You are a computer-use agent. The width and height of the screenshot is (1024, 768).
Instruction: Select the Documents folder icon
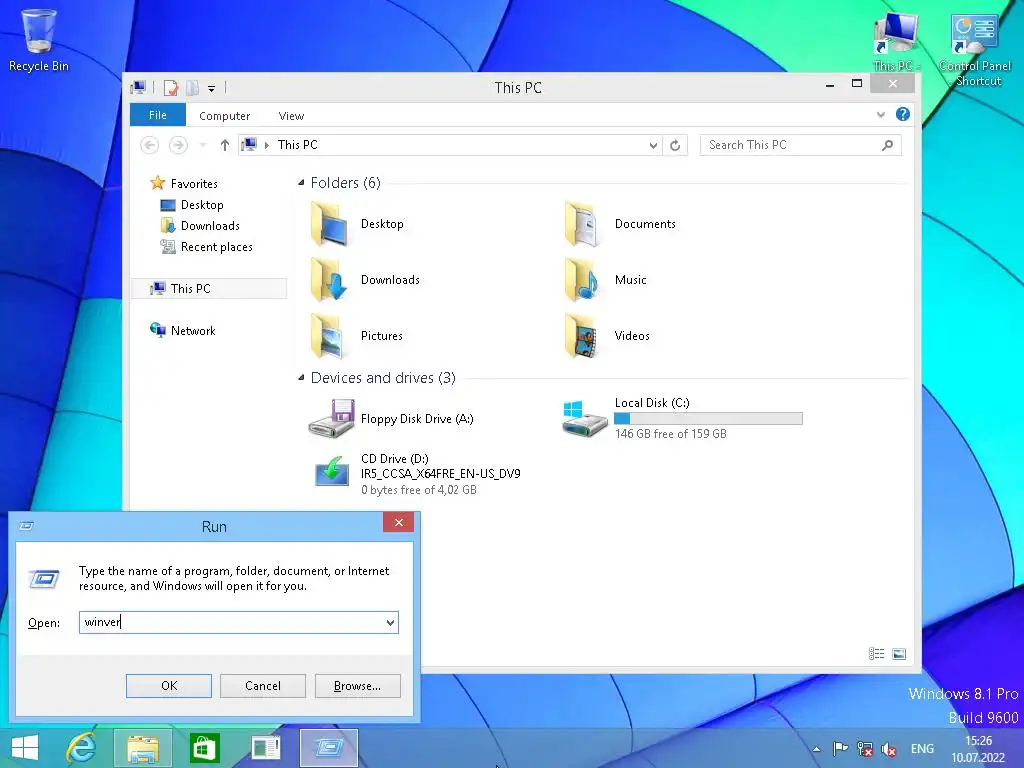(583, 223)
